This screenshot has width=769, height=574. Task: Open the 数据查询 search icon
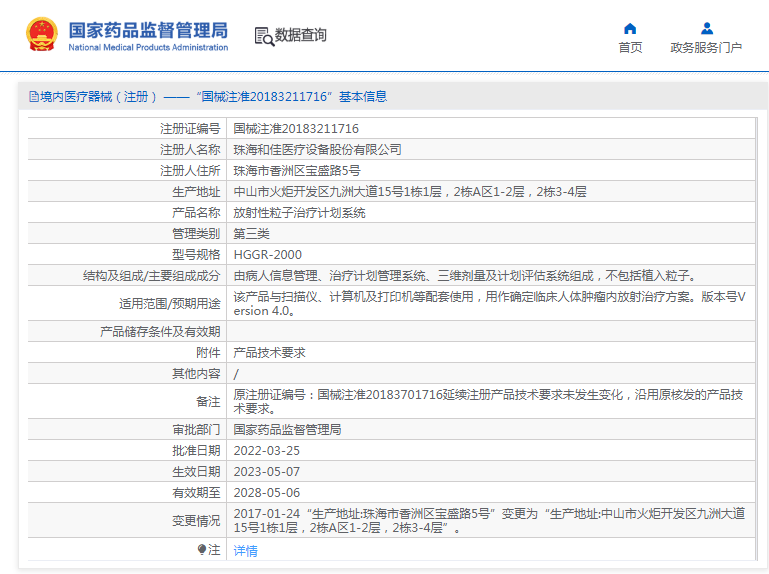click(x=264, y=36)
